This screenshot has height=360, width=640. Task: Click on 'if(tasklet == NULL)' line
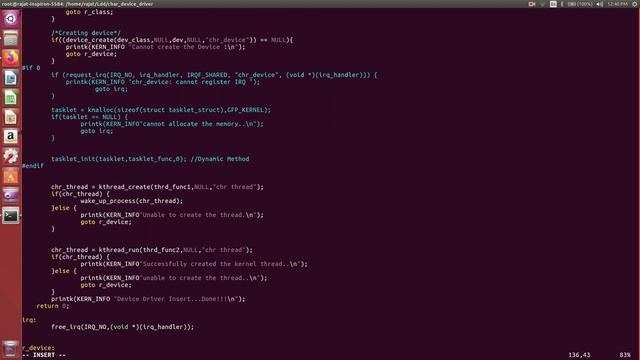pos(89,117)
